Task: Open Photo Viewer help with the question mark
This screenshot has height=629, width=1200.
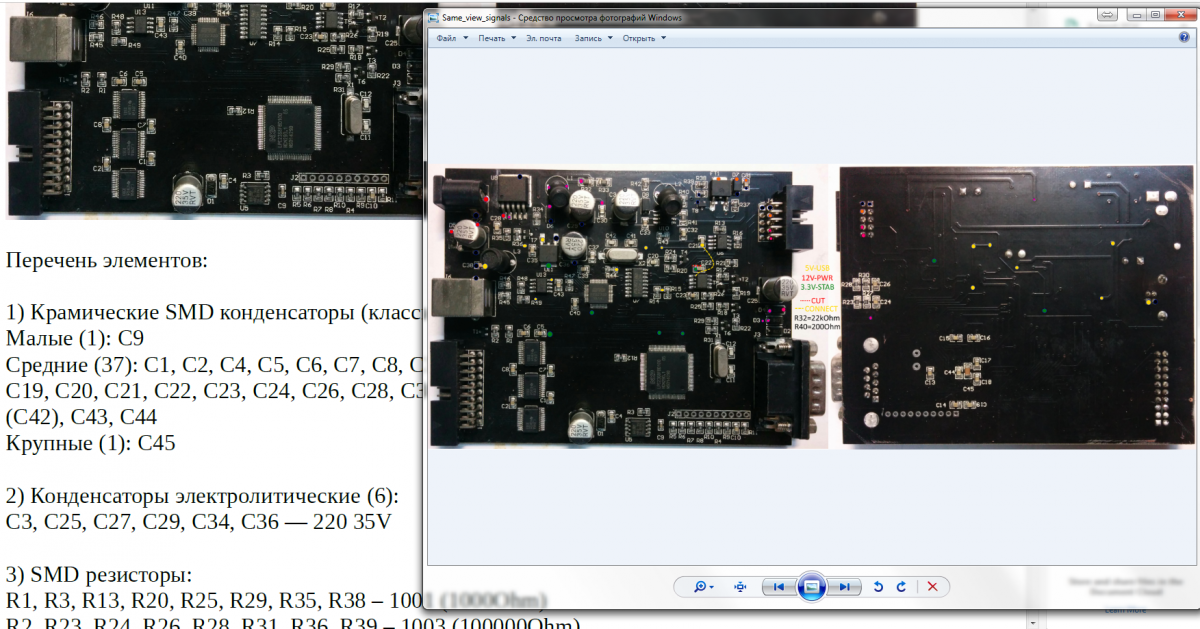Action: tap(1184, 38)
